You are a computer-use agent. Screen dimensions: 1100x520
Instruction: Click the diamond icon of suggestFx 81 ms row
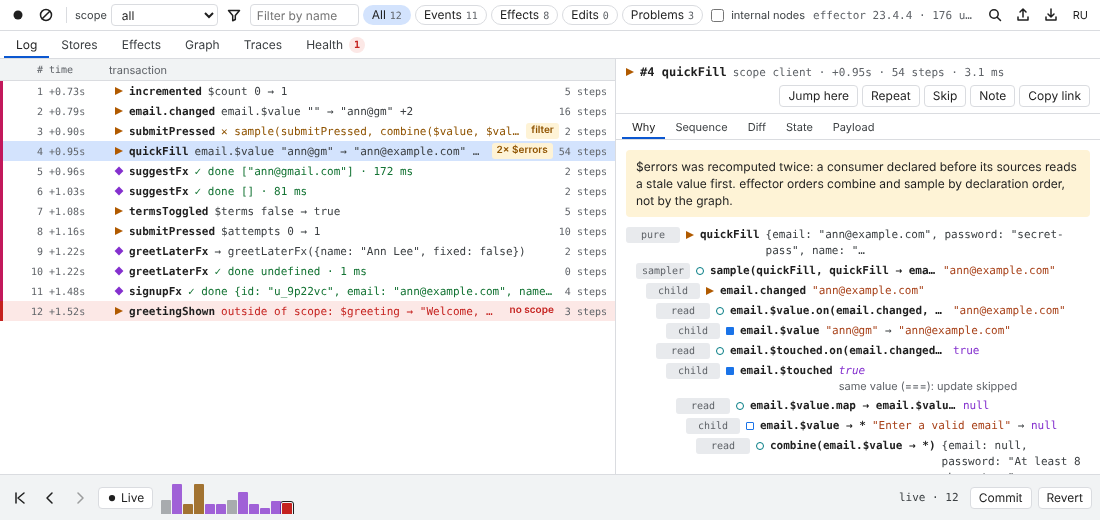coord(119,191)
